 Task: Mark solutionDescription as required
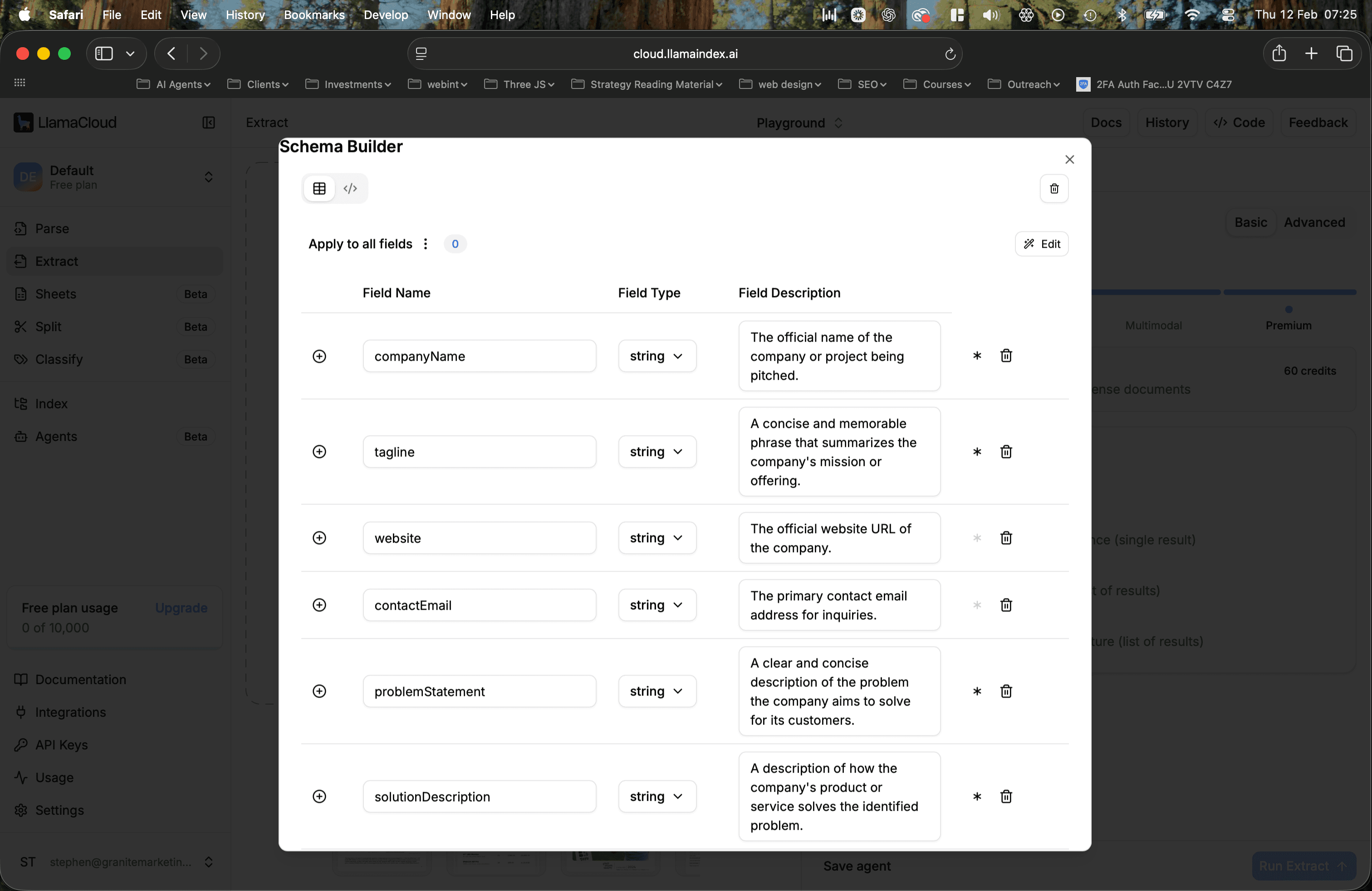point(976,797)
